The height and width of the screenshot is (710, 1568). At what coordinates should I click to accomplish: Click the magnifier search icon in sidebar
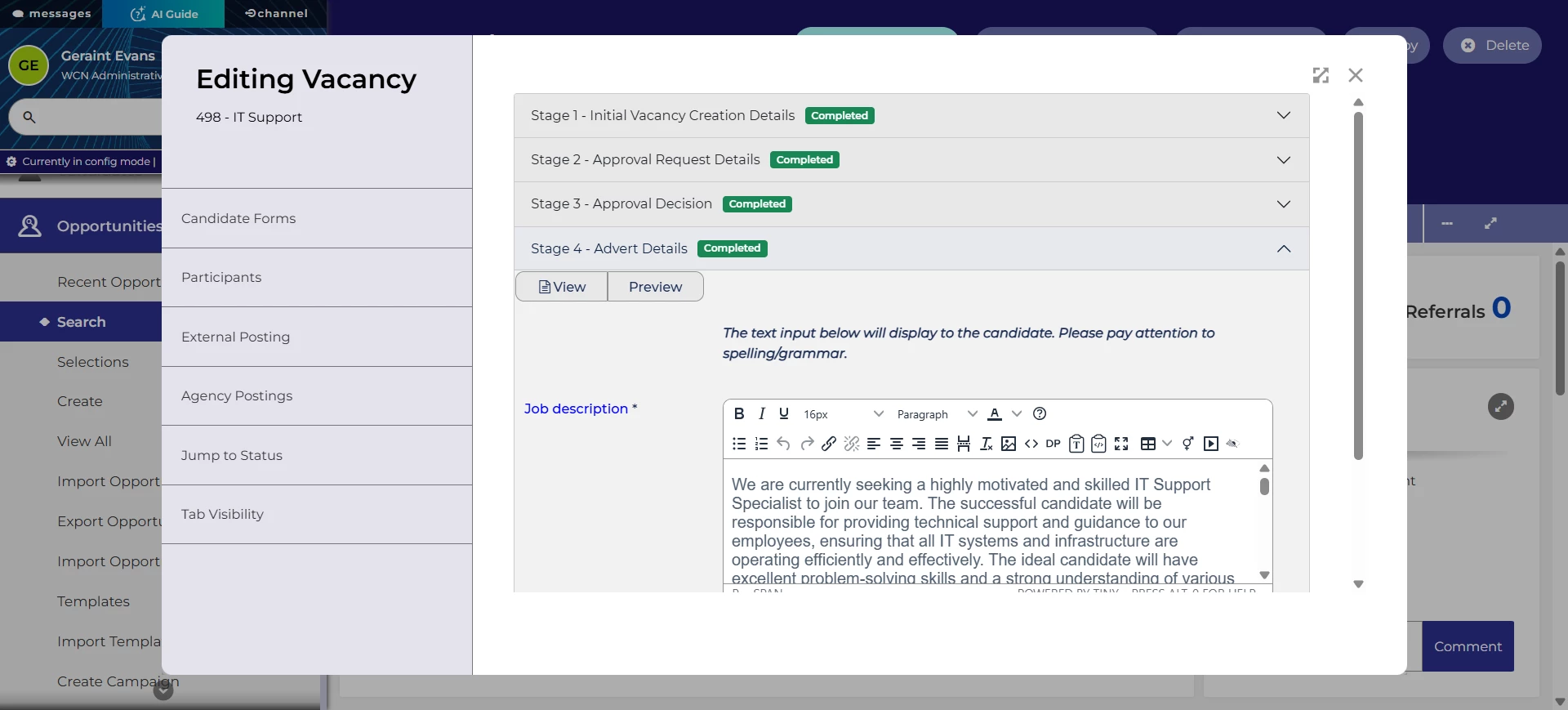(29, 117)
